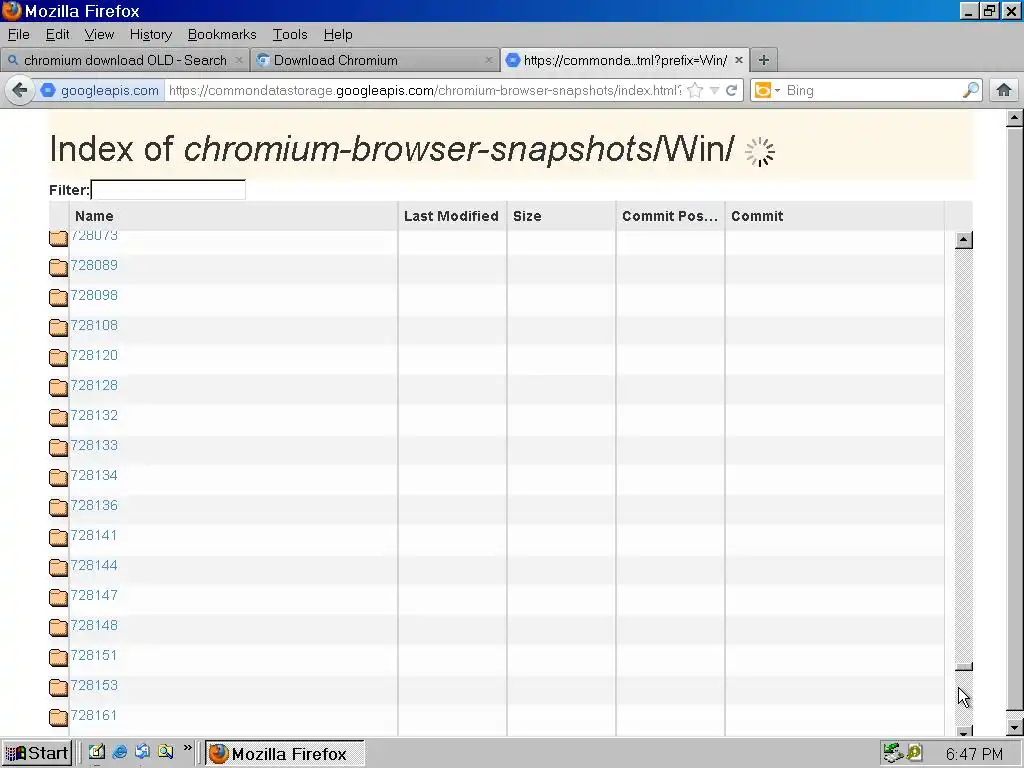The height and width of the screenshot is (768, 1024).
Task: Open the File menu
Action: pos(18,35)
